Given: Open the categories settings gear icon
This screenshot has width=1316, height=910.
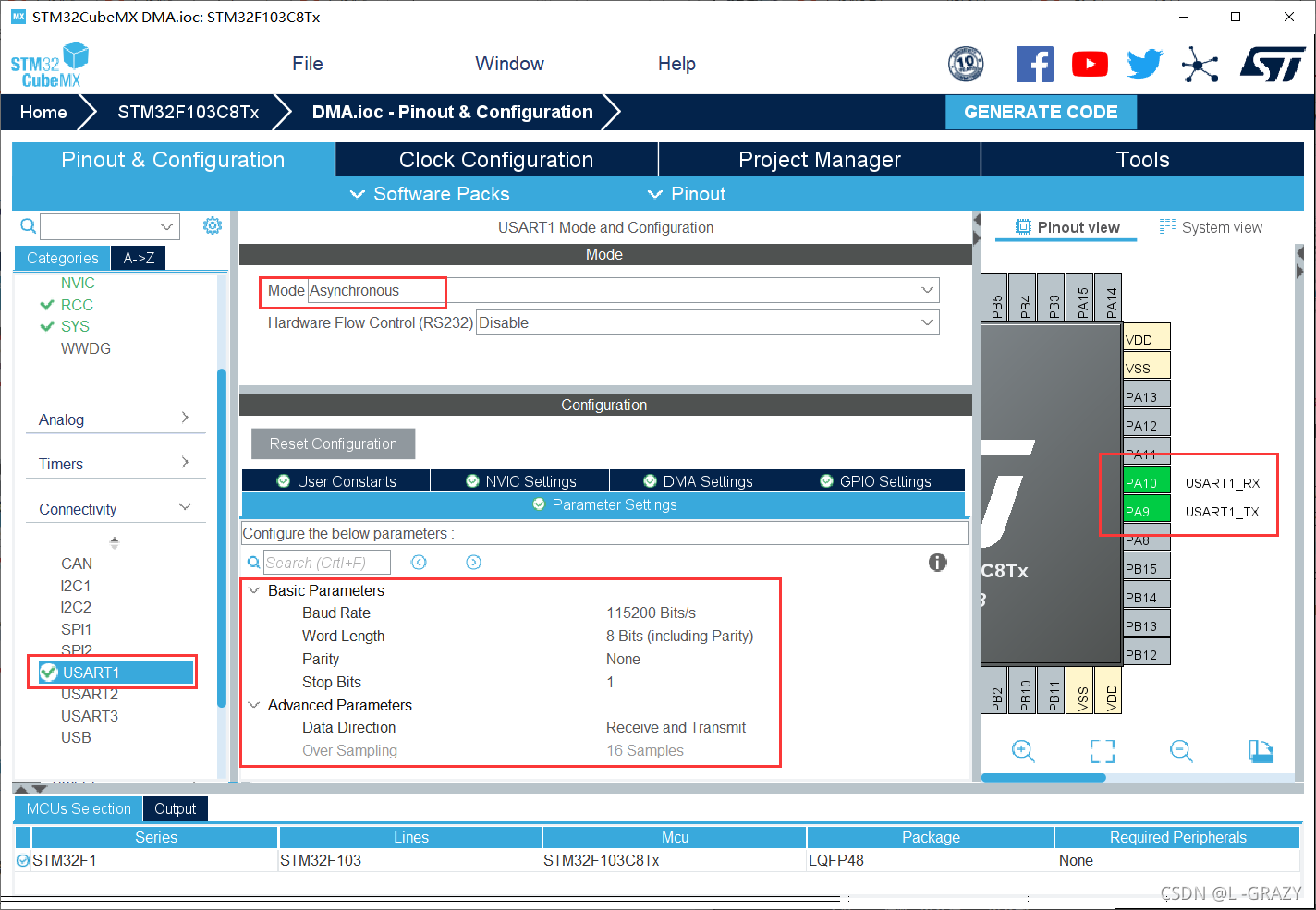Looking at the screenshot, I should pyautogui.click(x=213, y=225).
